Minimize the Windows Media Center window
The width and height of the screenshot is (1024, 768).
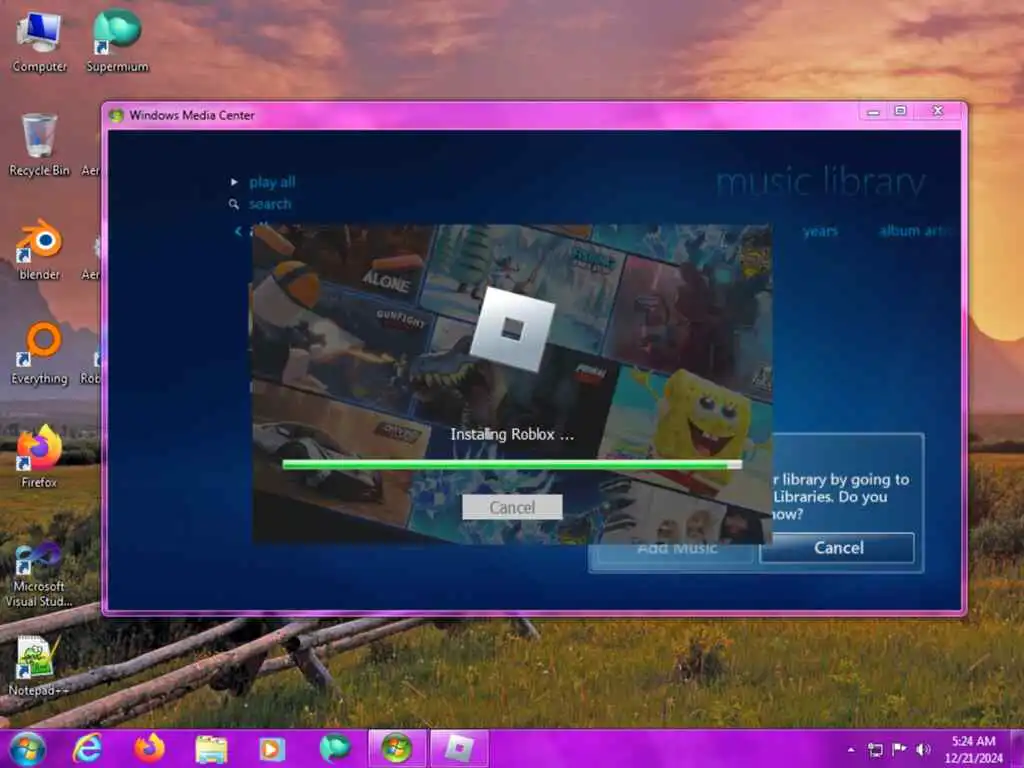click(873, 112)
